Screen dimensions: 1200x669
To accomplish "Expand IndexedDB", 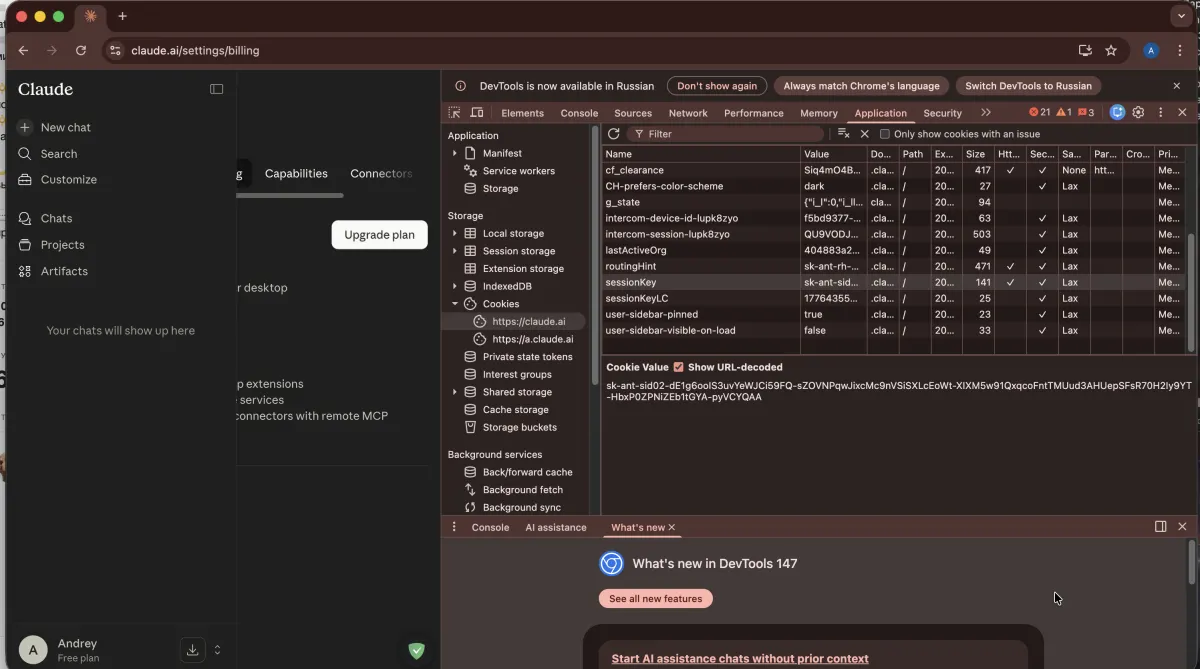I will tap(454, 286).
